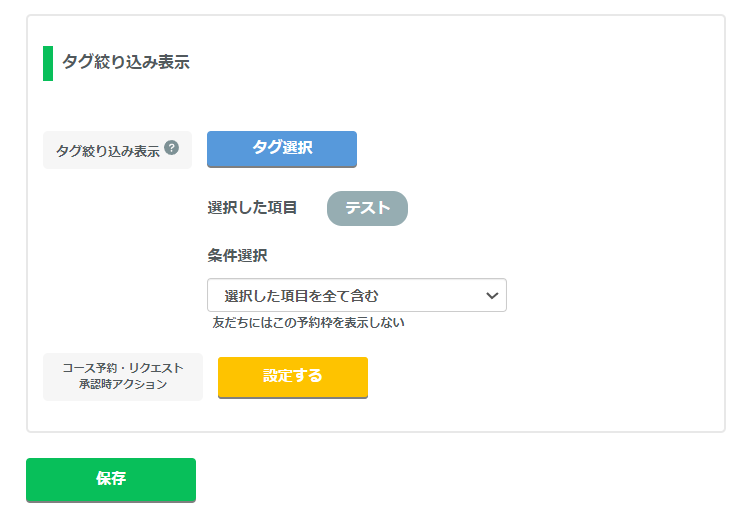Screen dimensions: 741x510
Task: Click the help question mark icon
Action: [x=172, y=148]
